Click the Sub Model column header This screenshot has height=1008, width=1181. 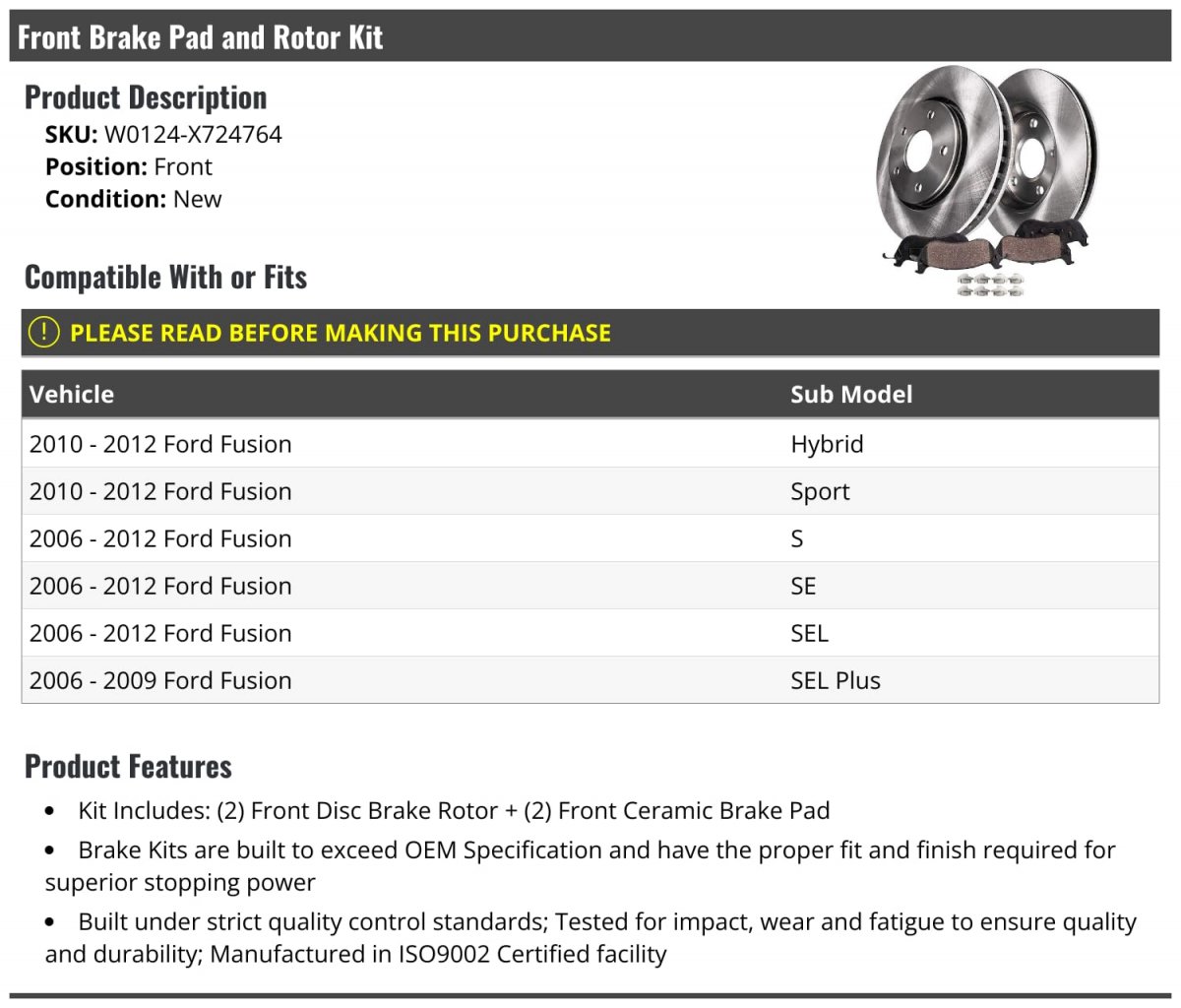pyautogui.click(x=851, y=395)
